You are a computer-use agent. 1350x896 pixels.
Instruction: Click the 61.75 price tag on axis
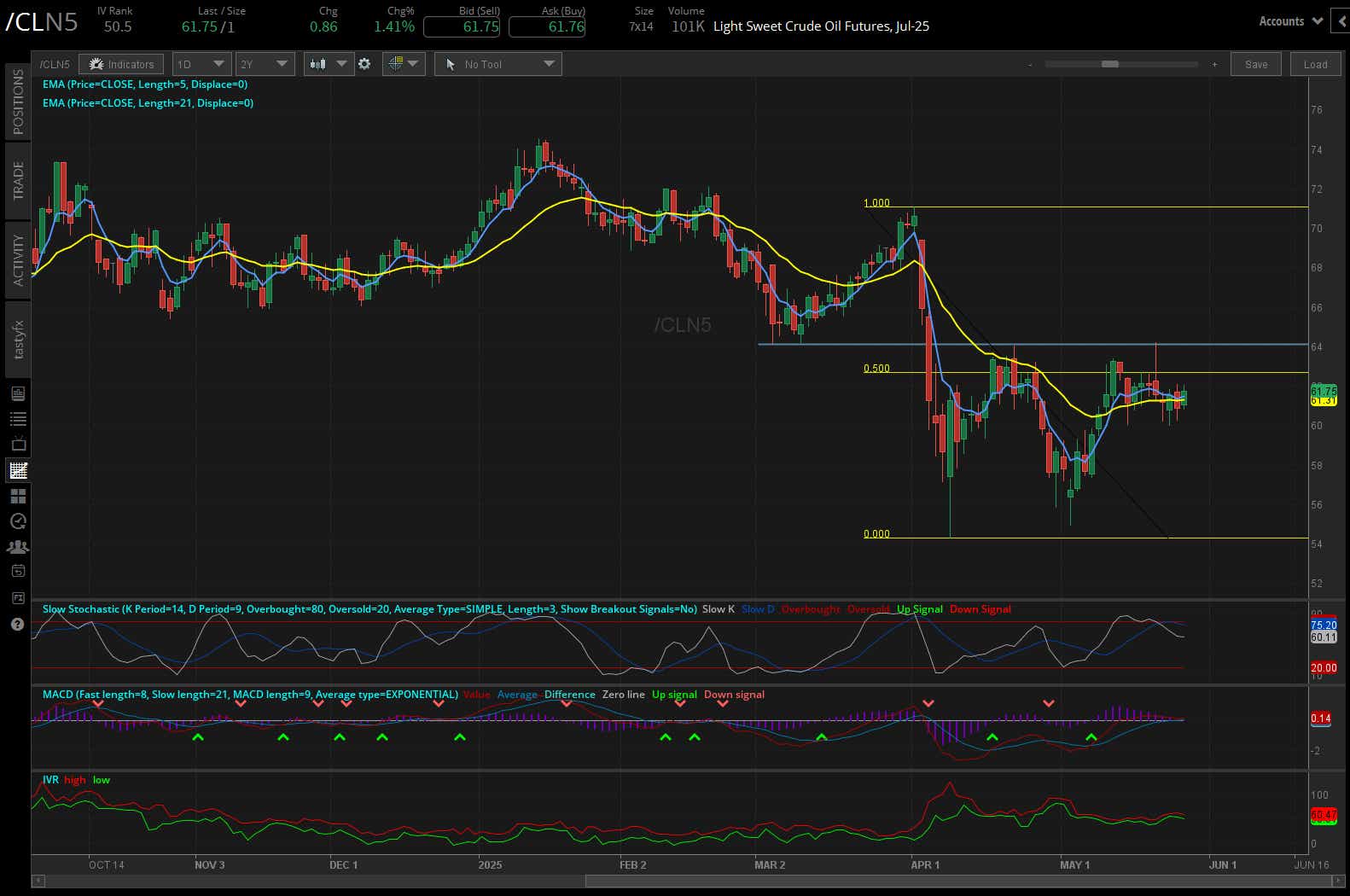pos(1324,391)
